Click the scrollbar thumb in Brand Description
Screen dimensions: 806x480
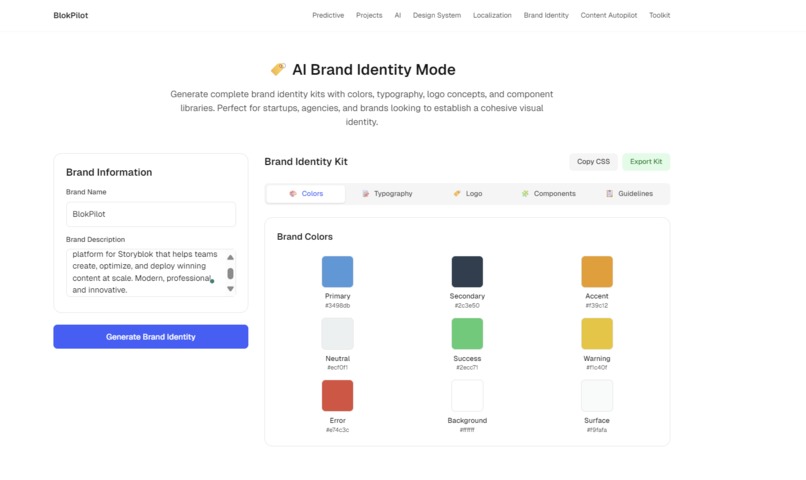pyautogui.click(x=230, y=273)
